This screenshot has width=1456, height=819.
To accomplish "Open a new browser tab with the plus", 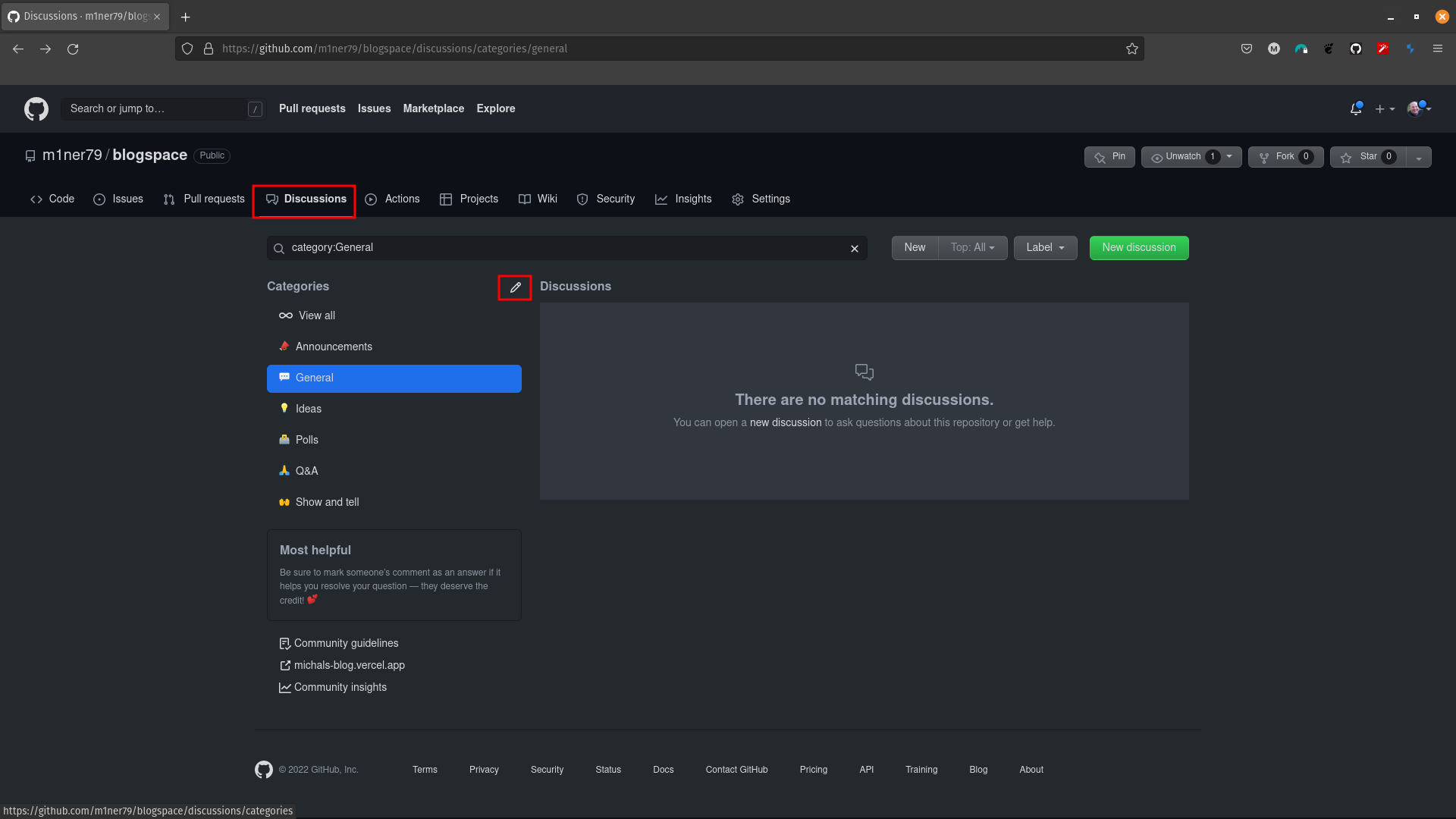I will click(x=185, y=17).
